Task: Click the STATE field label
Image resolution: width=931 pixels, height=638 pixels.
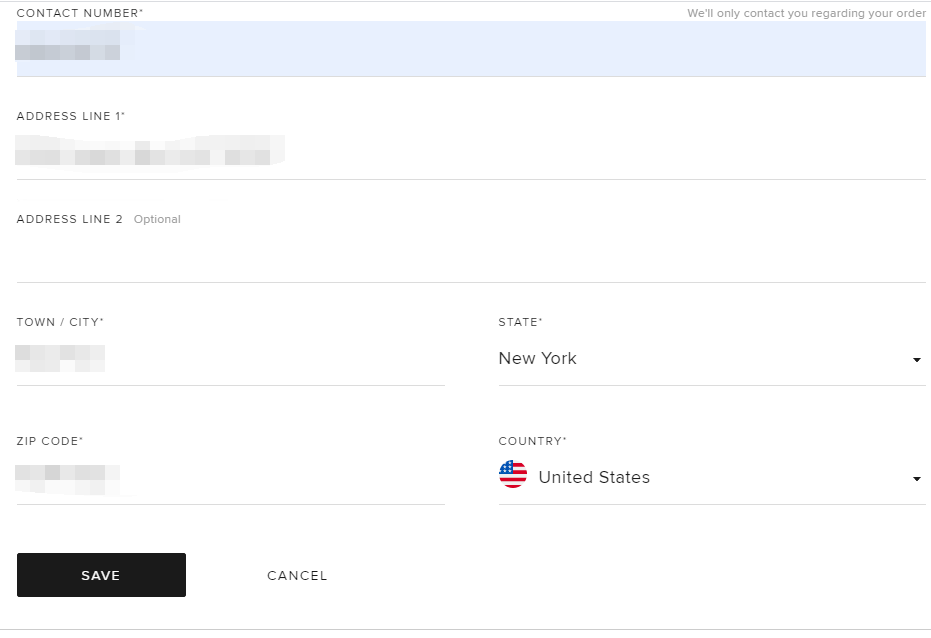Action: point(520,322)
